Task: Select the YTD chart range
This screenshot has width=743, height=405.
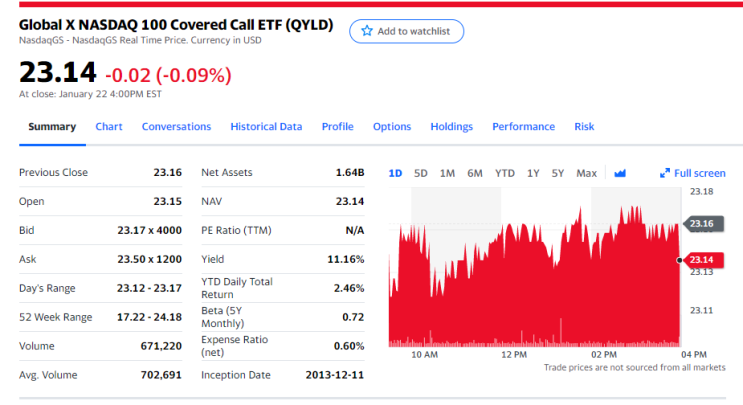Action: (x=505, y=173)
